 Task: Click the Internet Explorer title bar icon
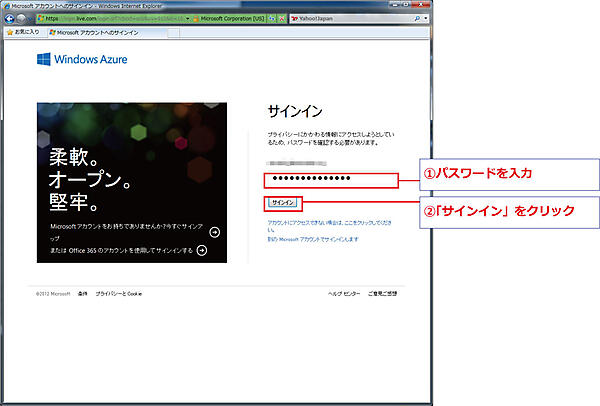pyautogui.click(x=6, y=6)
